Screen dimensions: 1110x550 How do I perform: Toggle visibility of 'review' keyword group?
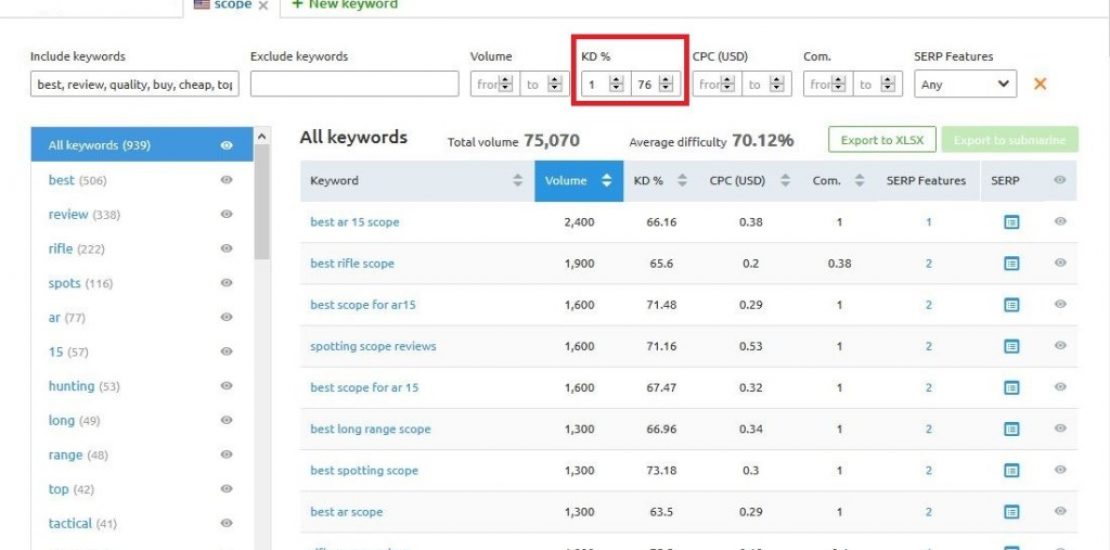click(x=227, y=215)
